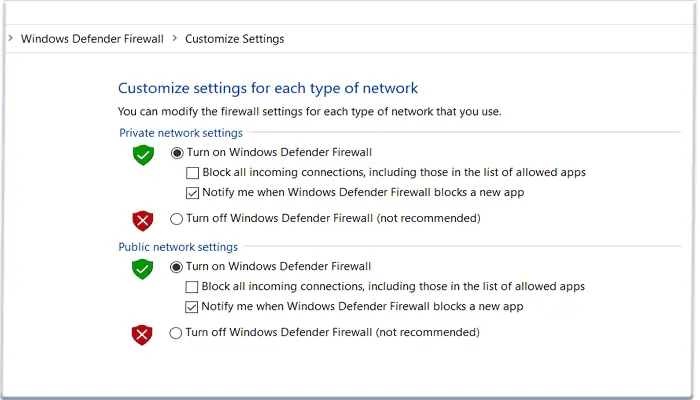Click the Customize settings for each type heading
700x400 pixels.
(268, 88)
